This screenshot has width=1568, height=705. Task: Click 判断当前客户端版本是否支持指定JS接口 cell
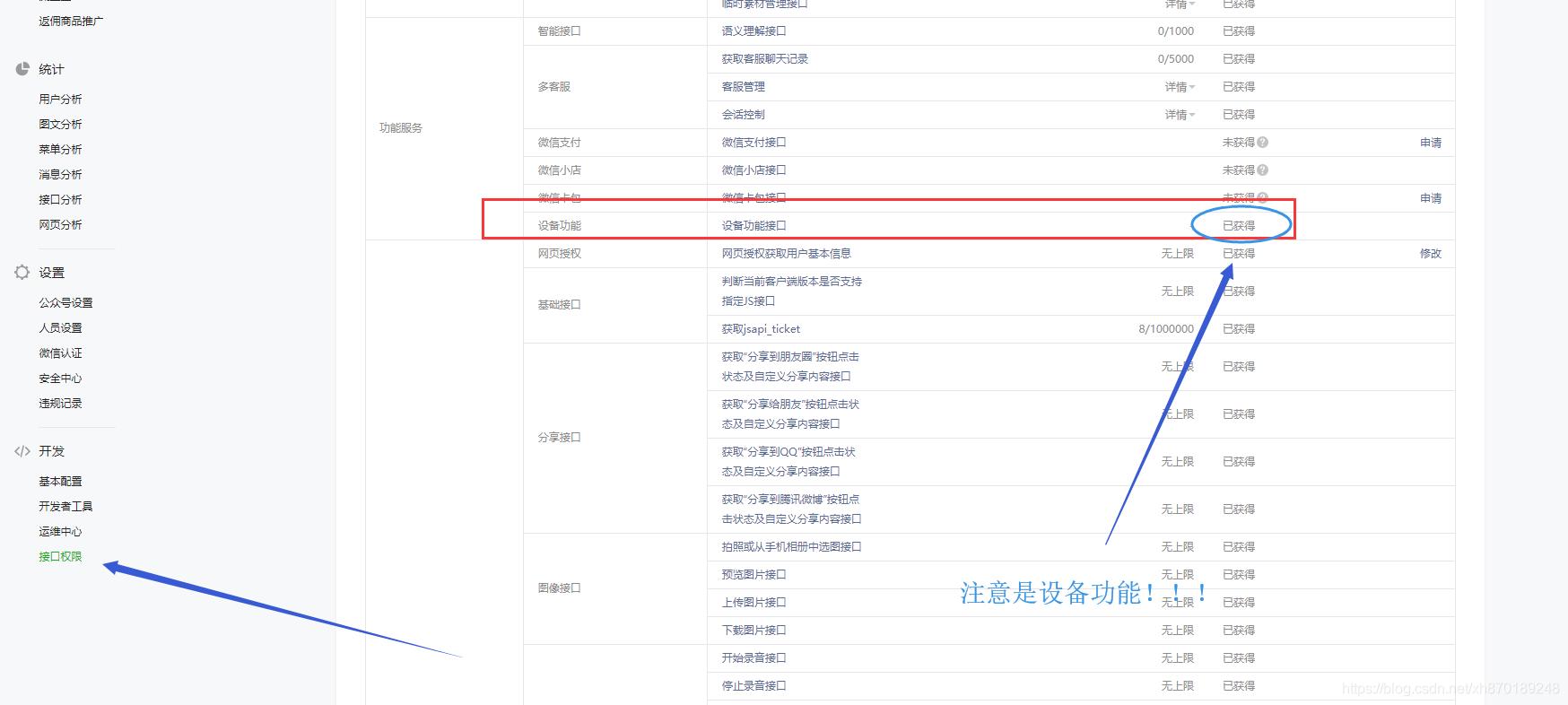pyautogui.click(x=792, y=292)
